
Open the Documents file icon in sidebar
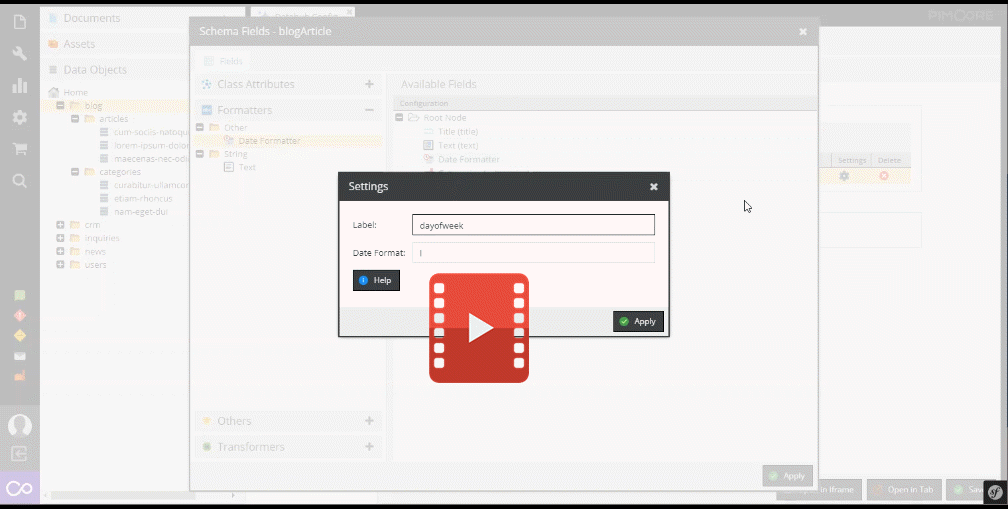(x=19, y=22)
